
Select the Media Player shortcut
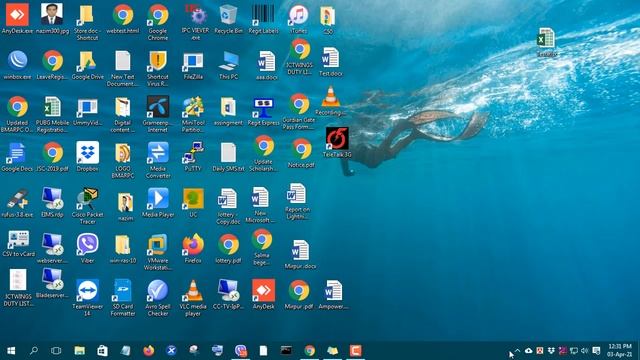[158, 203]
